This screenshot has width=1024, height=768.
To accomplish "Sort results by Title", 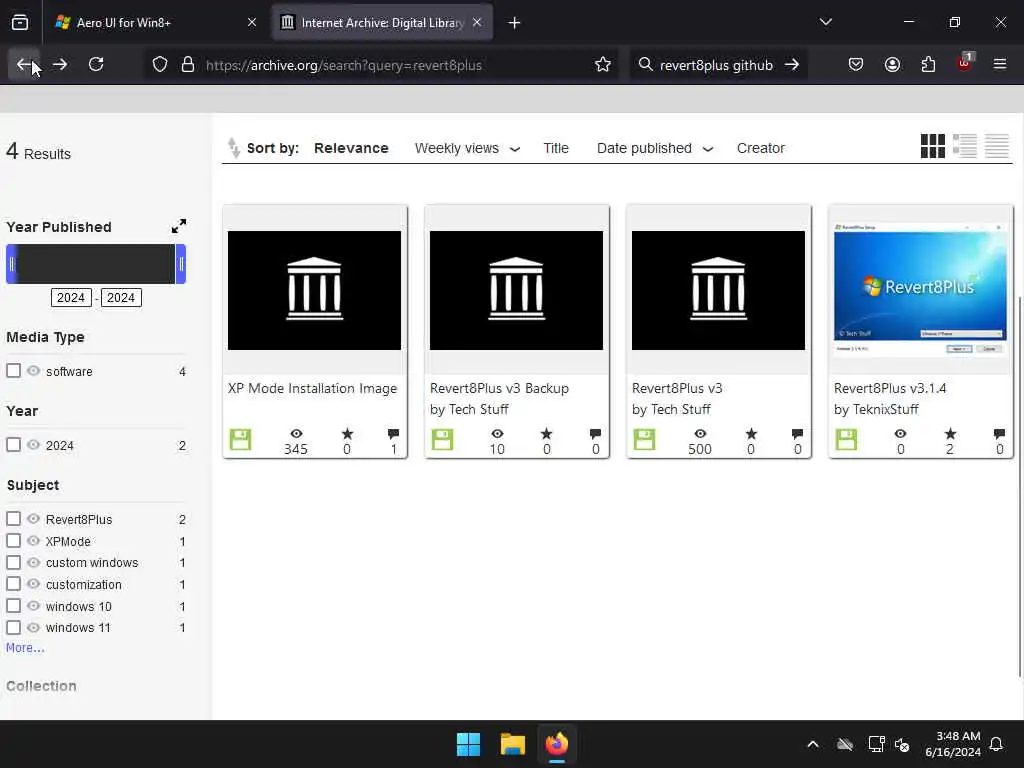I will [556, 148].
